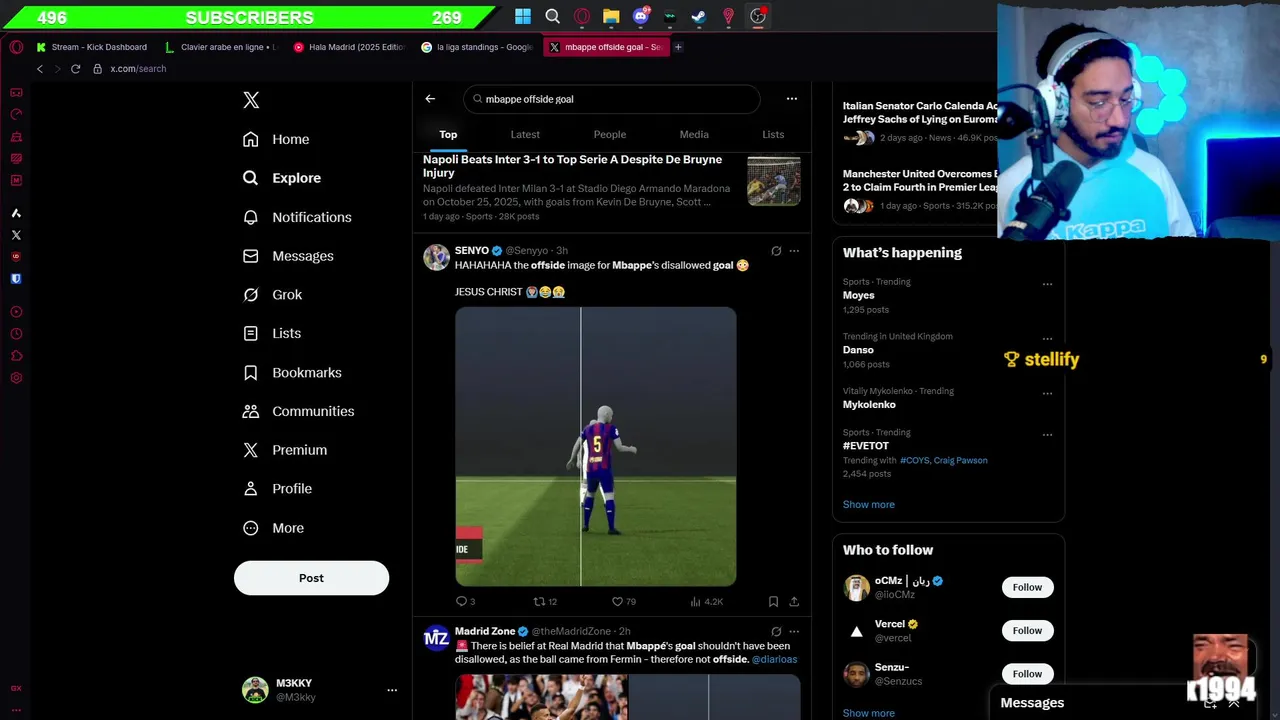The height and width of the screenshot is (720, 1280).
Task: Open the offside image in SENYO's post
Action: click(596, 446)
